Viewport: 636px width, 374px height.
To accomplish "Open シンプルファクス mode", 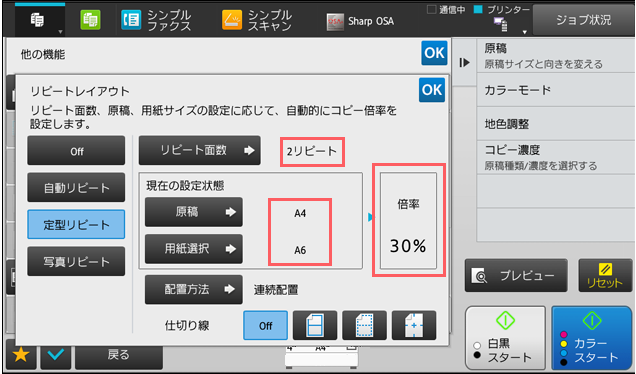I will pyautogui.click(x=156, y=20).
